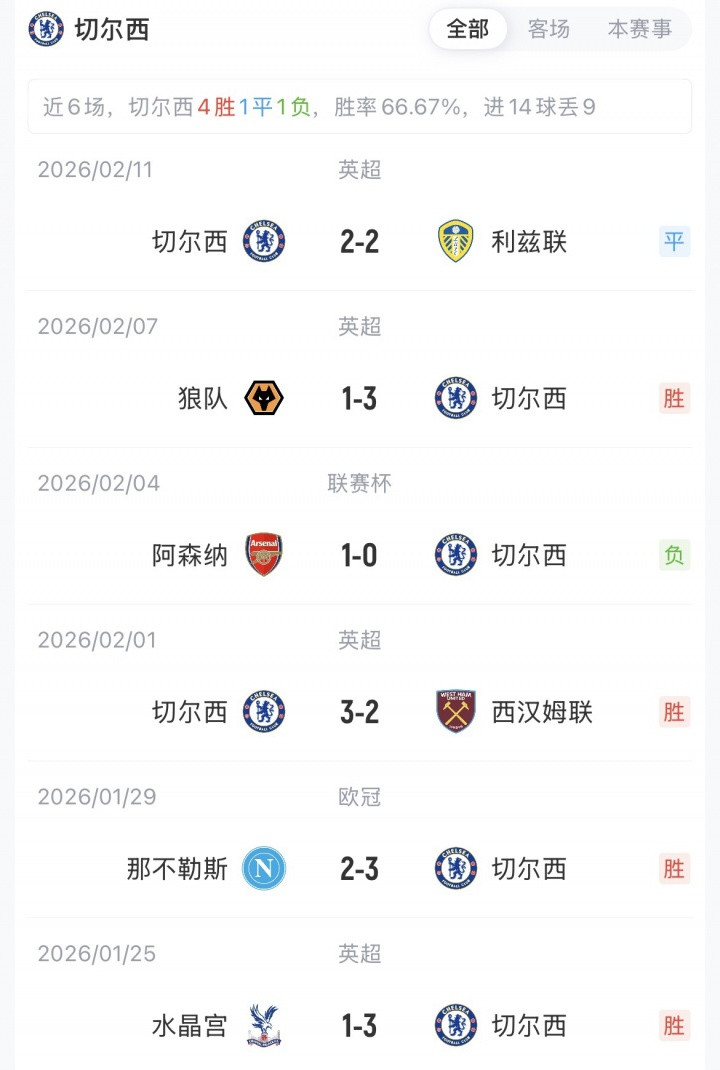Viewport: 720px width, 1070px height.
Task: Switch to the 本赛事 (This competition) tab
Action: [640, 29]
